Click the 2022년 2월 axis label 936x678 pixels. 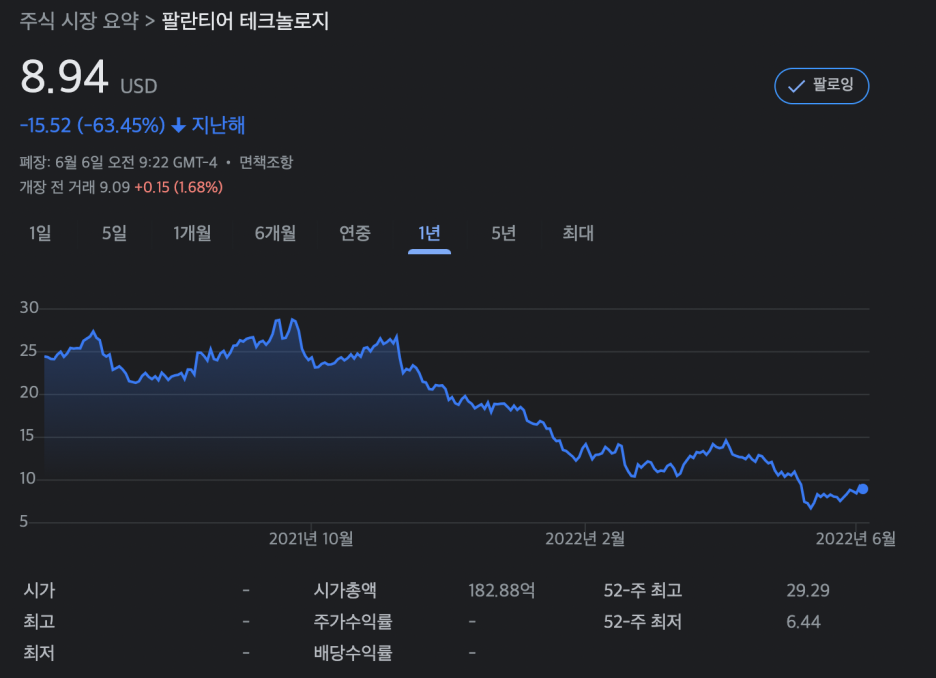[x=585, y=539]
